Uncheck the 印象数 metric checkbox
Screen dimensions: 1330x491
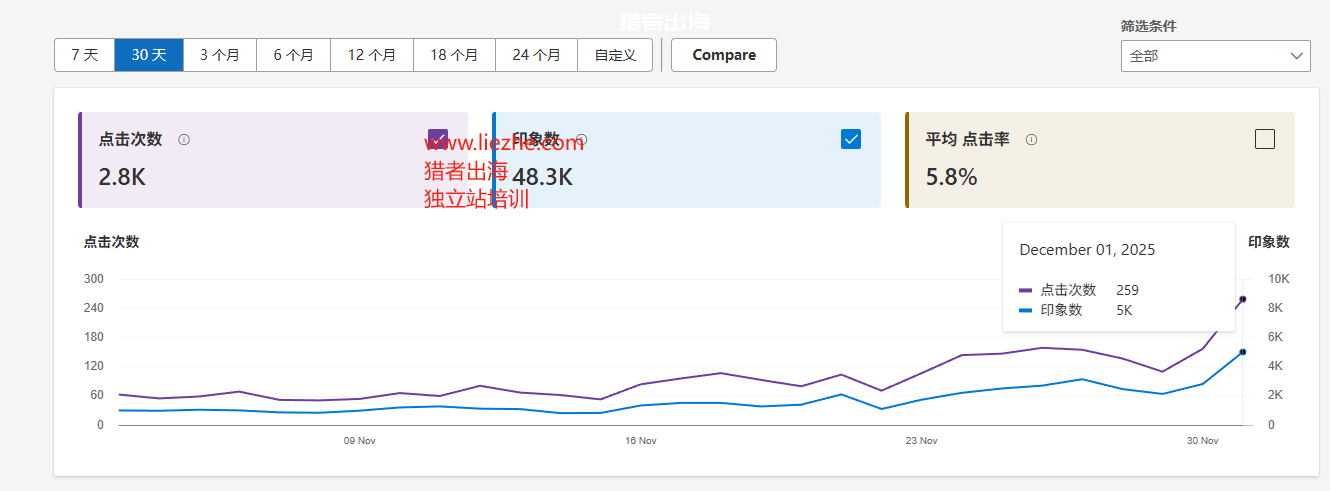tap(851, 139)
